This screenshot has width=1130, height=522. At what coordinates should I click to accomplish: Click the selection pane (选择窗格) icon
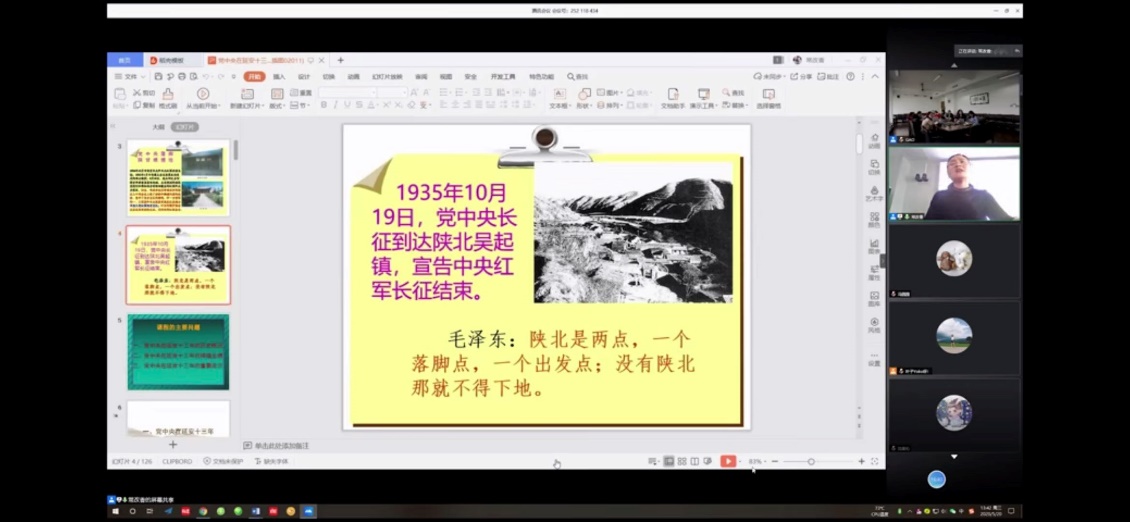(768, 96)
